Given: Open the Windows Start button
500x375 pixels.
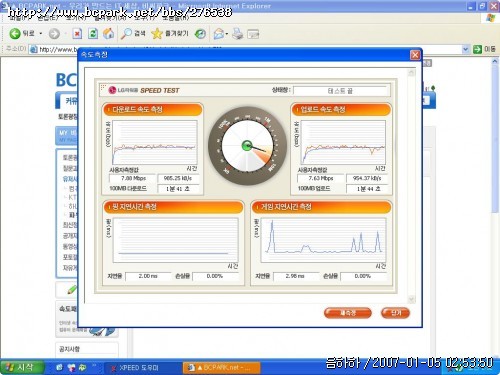Looking at the screenshot, I should click(22, 367).
